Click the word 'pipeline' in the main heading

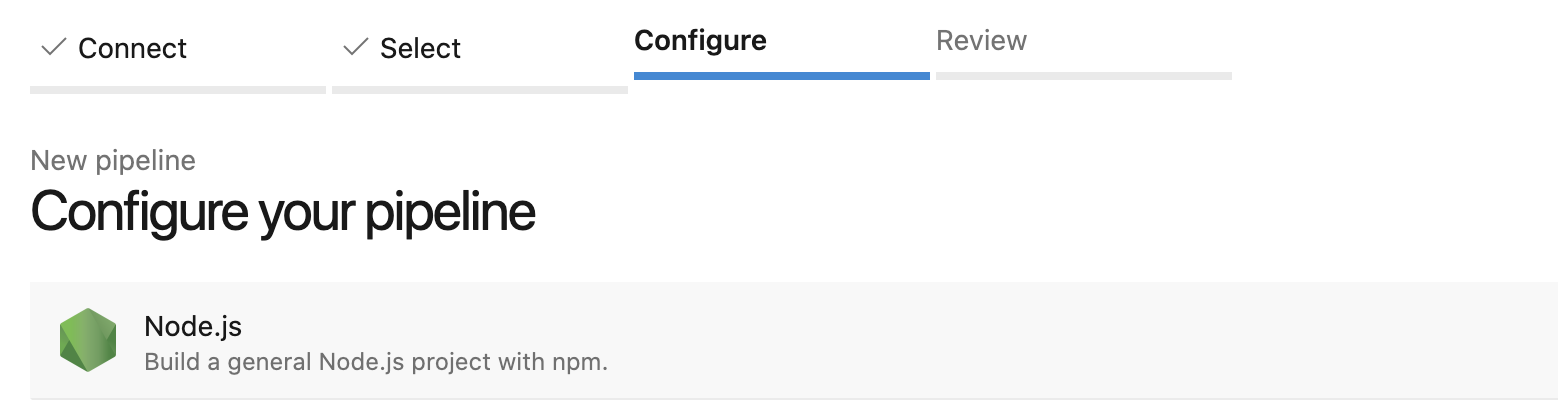click(448, 211)
